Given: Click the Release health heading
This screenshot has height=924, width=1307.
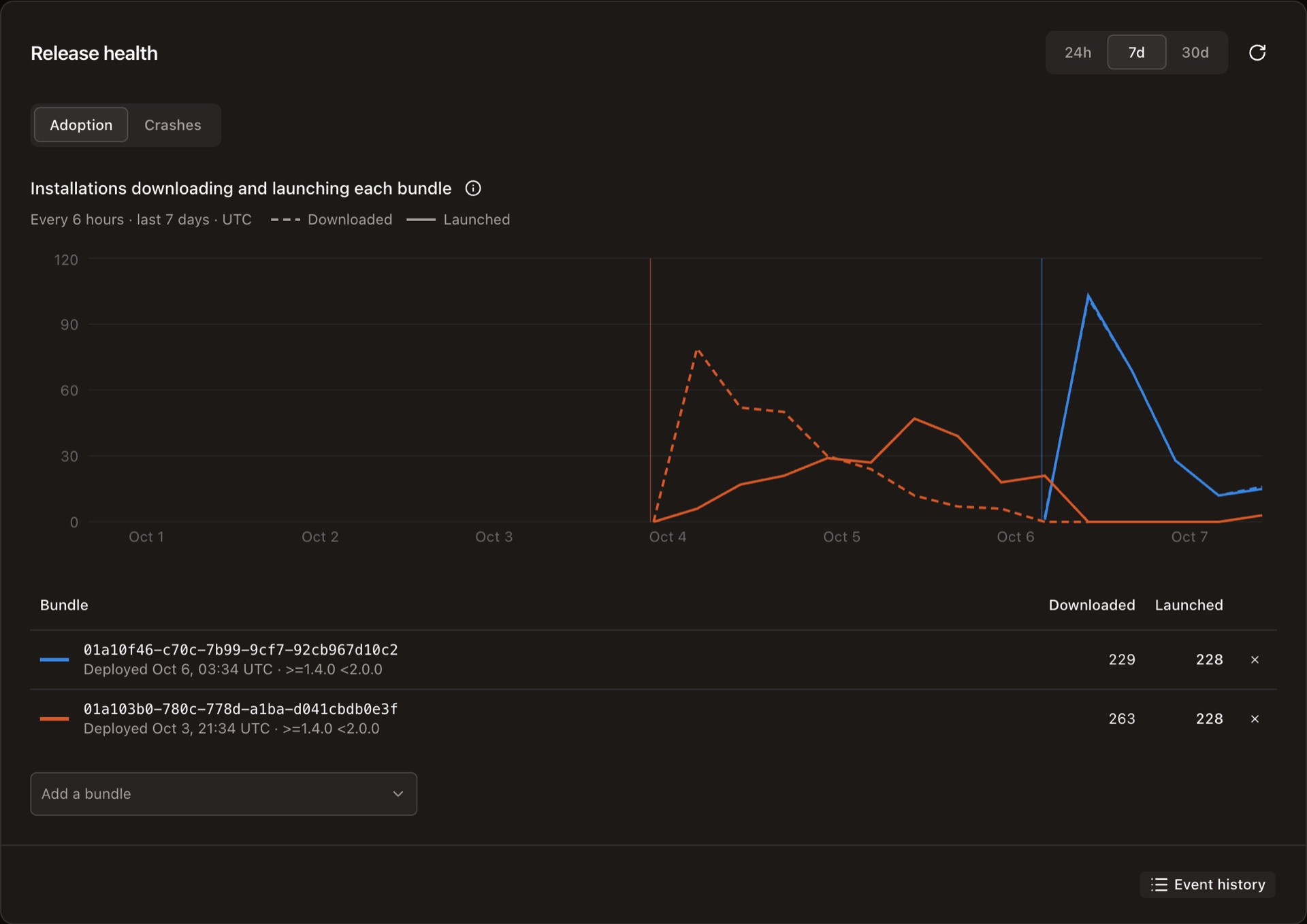Looking at the screenshot, I should [94, 53].
